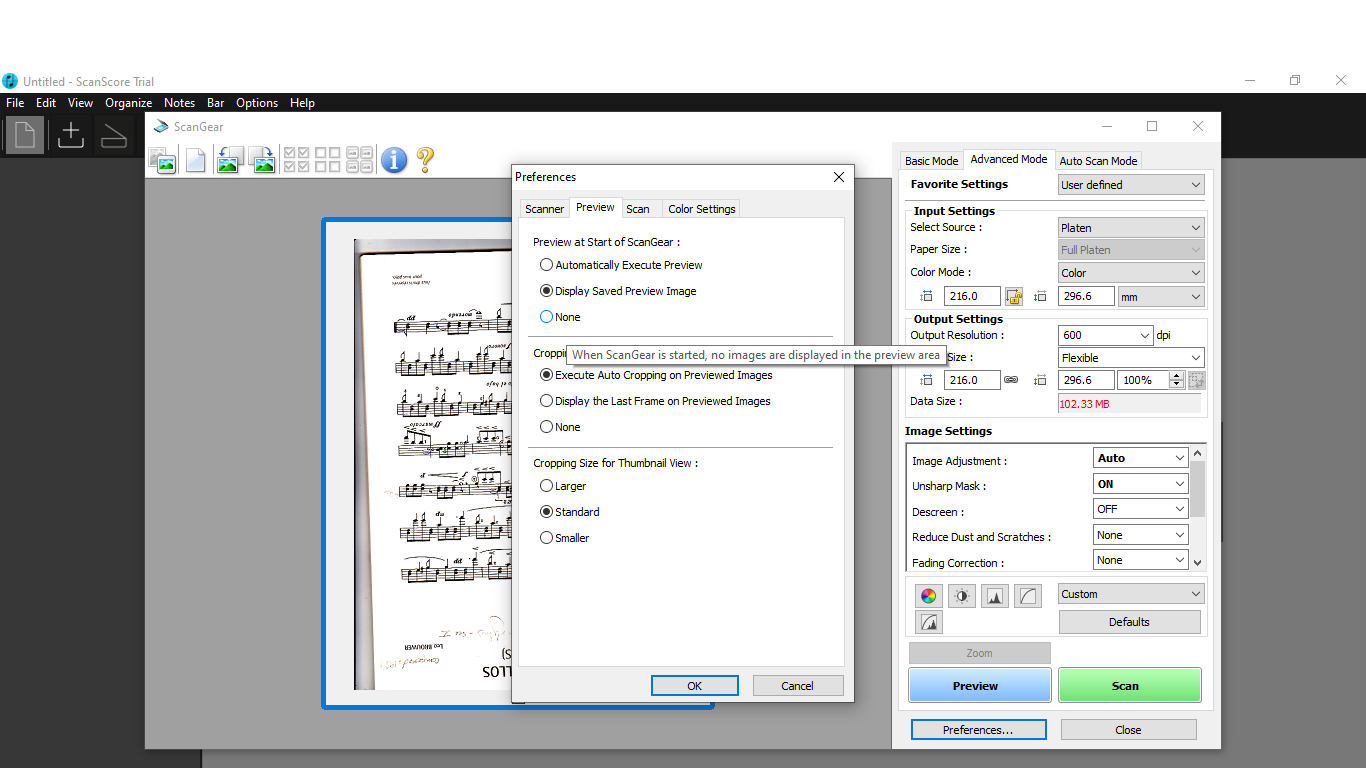Click the import file icon in ScanScore toolbar
The width and height of the screenshot is (1366, 768).
[x=70, y=135]
